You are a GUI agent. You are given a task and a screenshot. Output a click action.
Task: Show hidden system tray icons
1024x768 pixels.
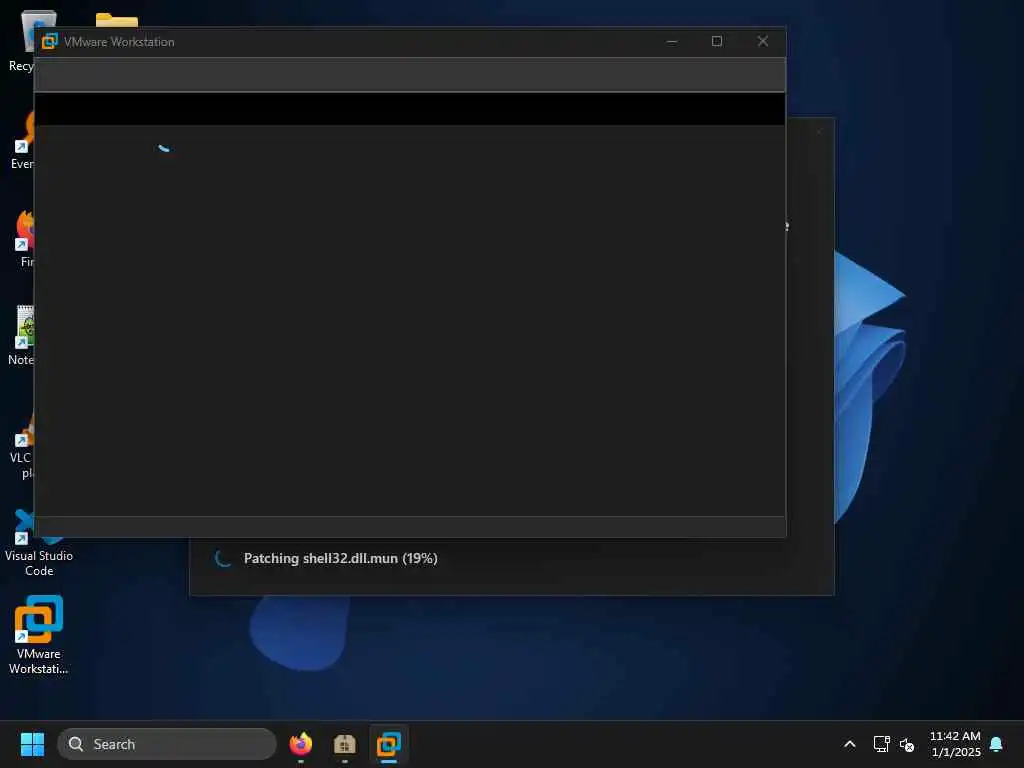click(x=850, y=744)
